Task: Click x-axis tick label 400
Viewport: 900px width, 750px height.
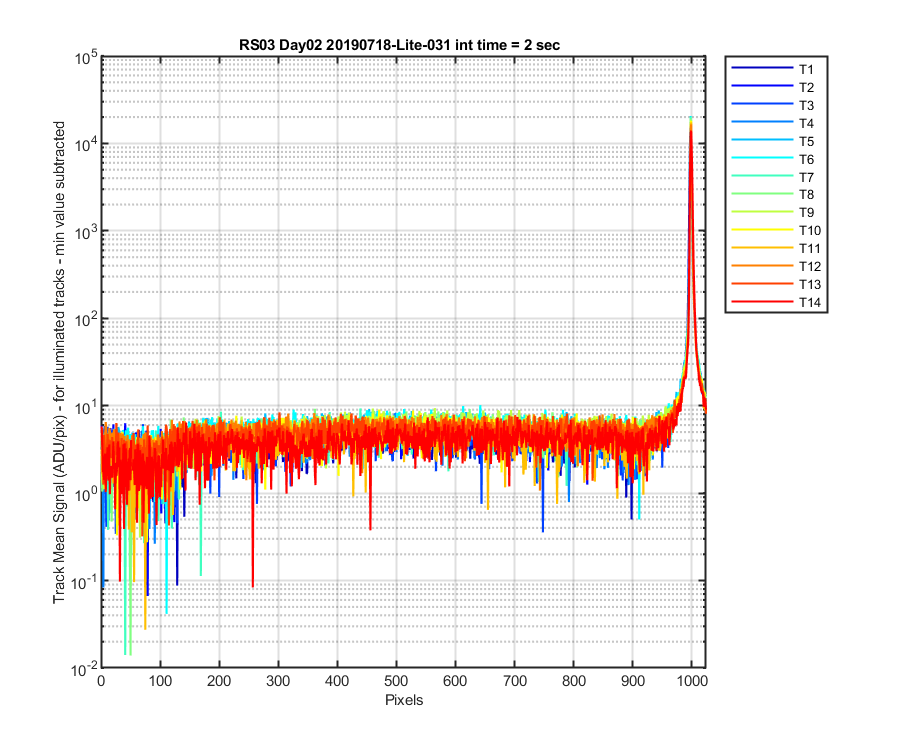Action: coord(337,681)
